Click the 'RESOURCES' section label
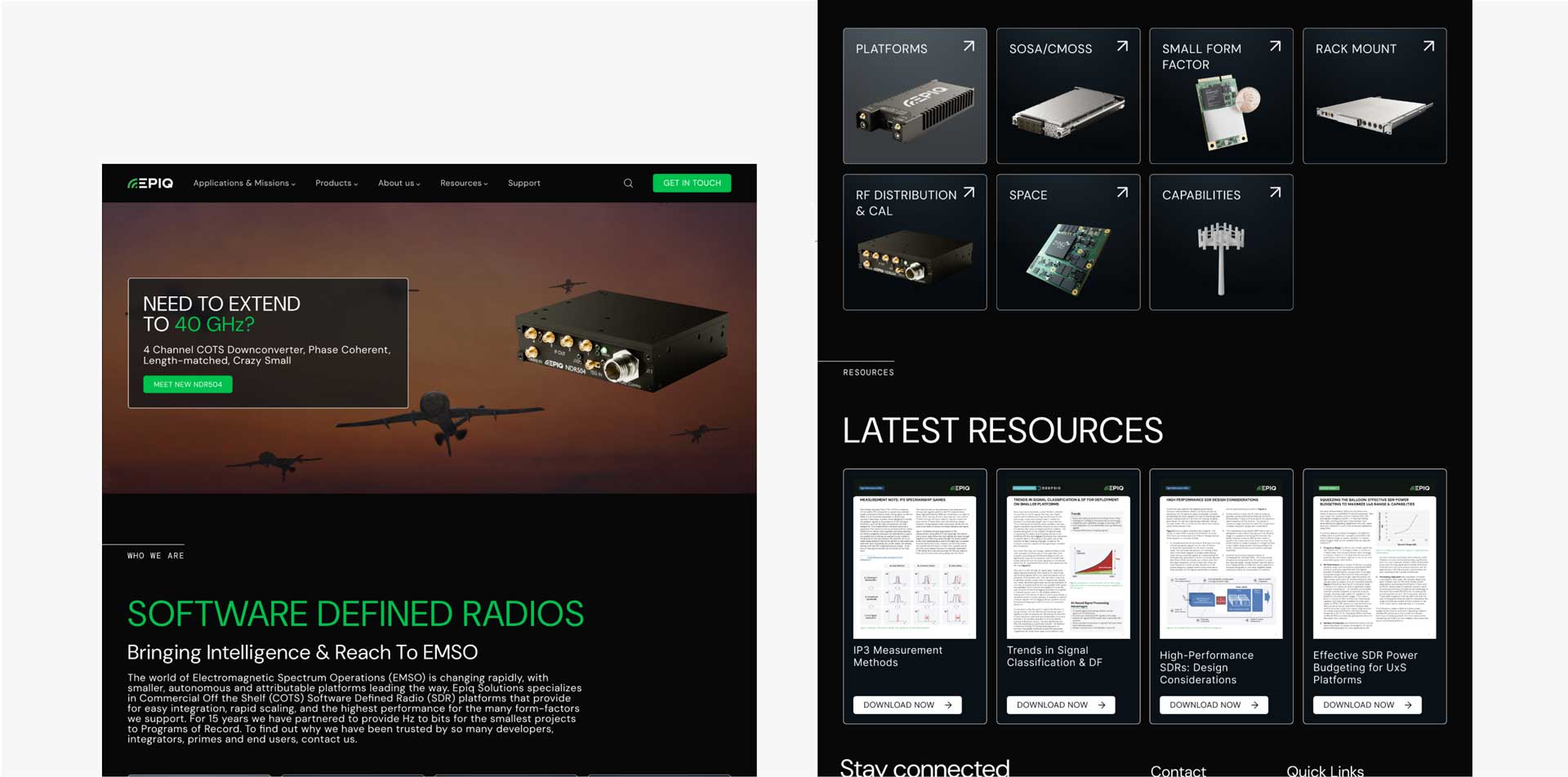 coord(868,372)
